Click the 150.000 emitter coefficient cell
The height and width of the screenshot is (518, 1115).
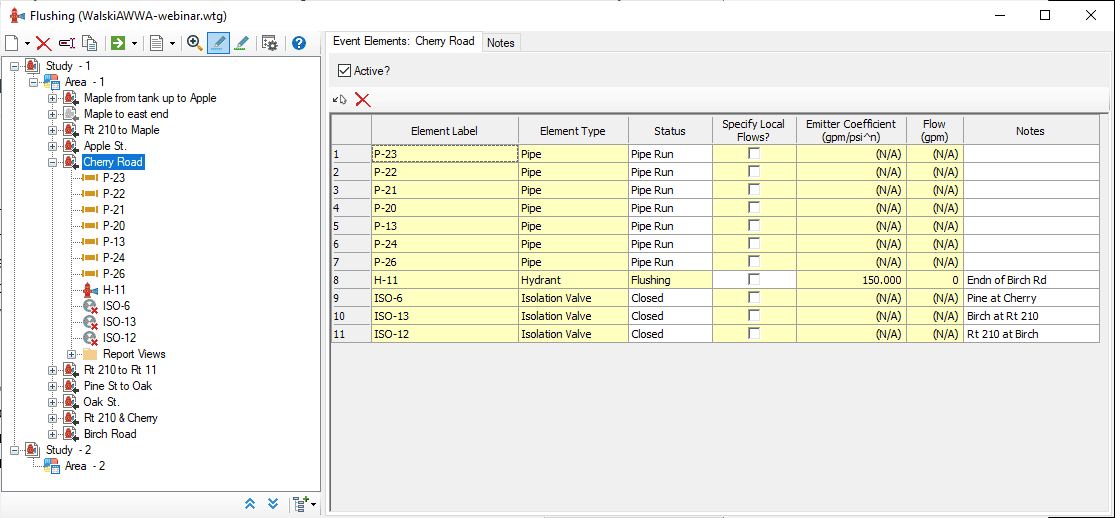click(851, 280)
